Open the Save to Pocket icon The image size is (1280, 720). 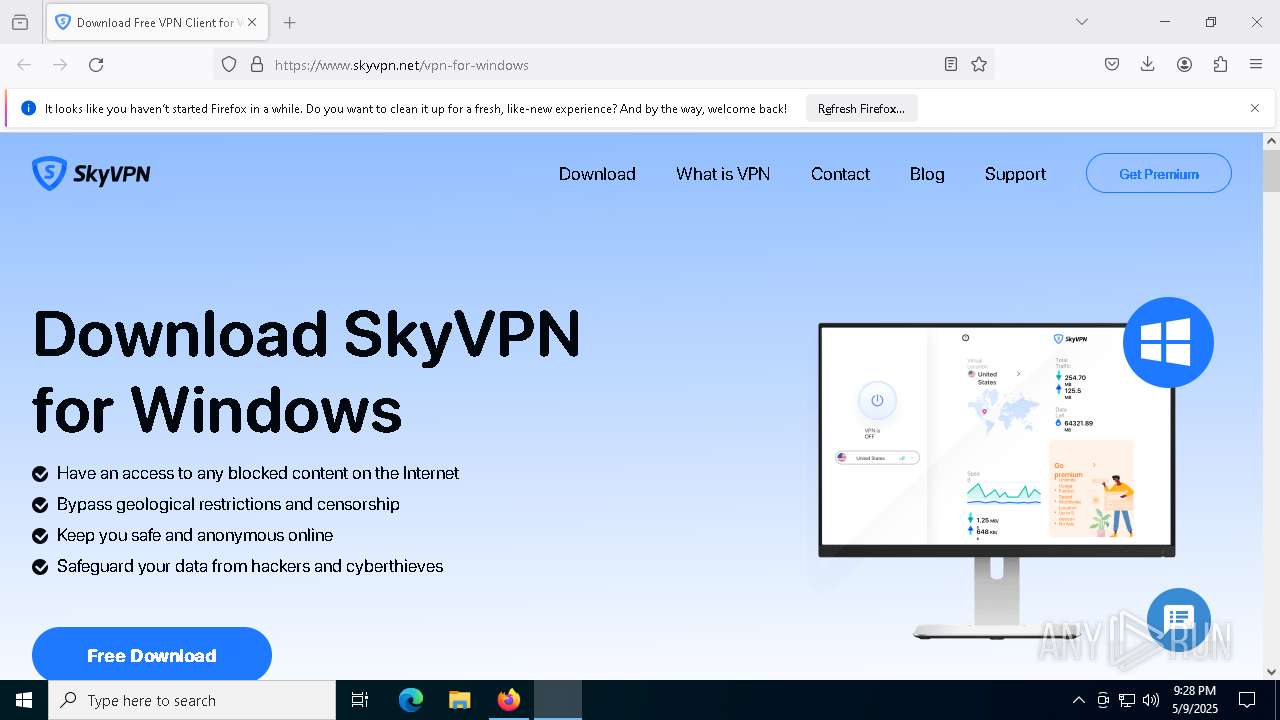(1112, 64)
